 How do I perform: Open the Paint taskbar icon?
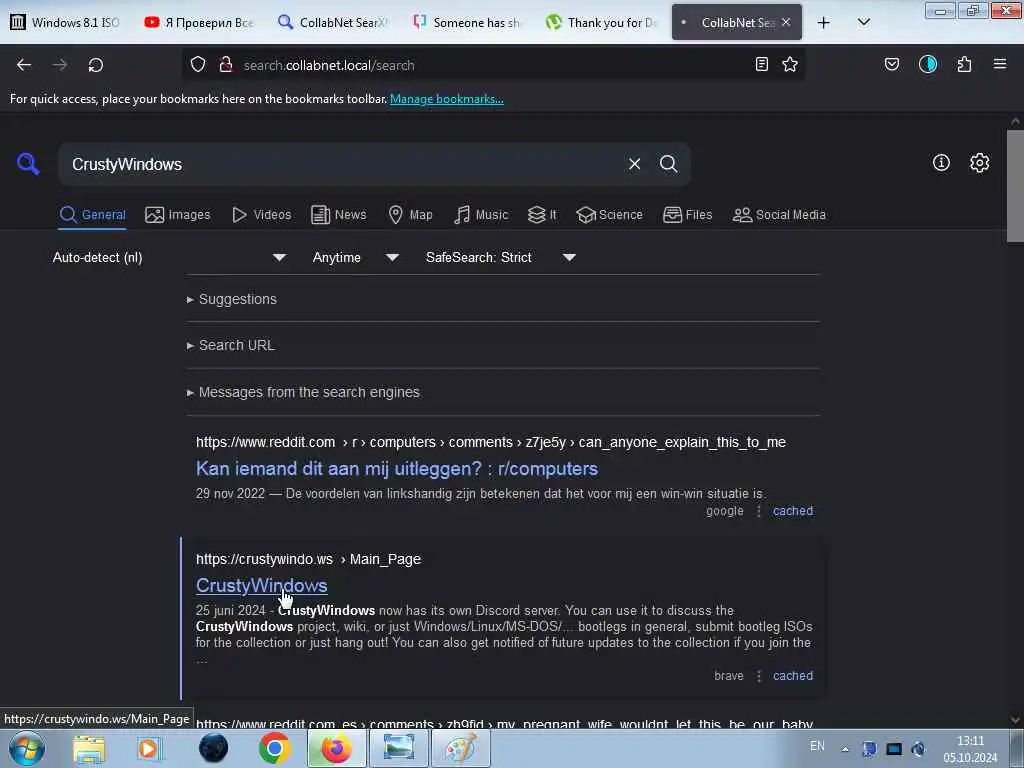click(x=460, y=748)
